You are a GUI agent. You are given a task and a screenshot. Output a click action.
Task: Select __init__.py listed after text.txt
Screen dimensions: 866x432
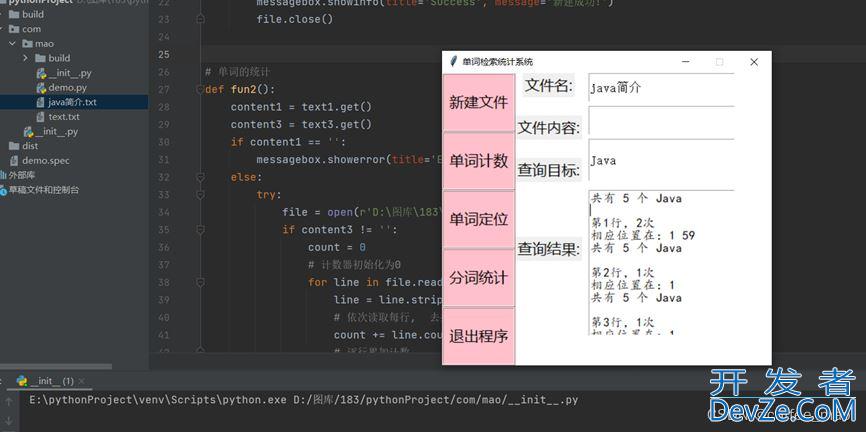56,131
